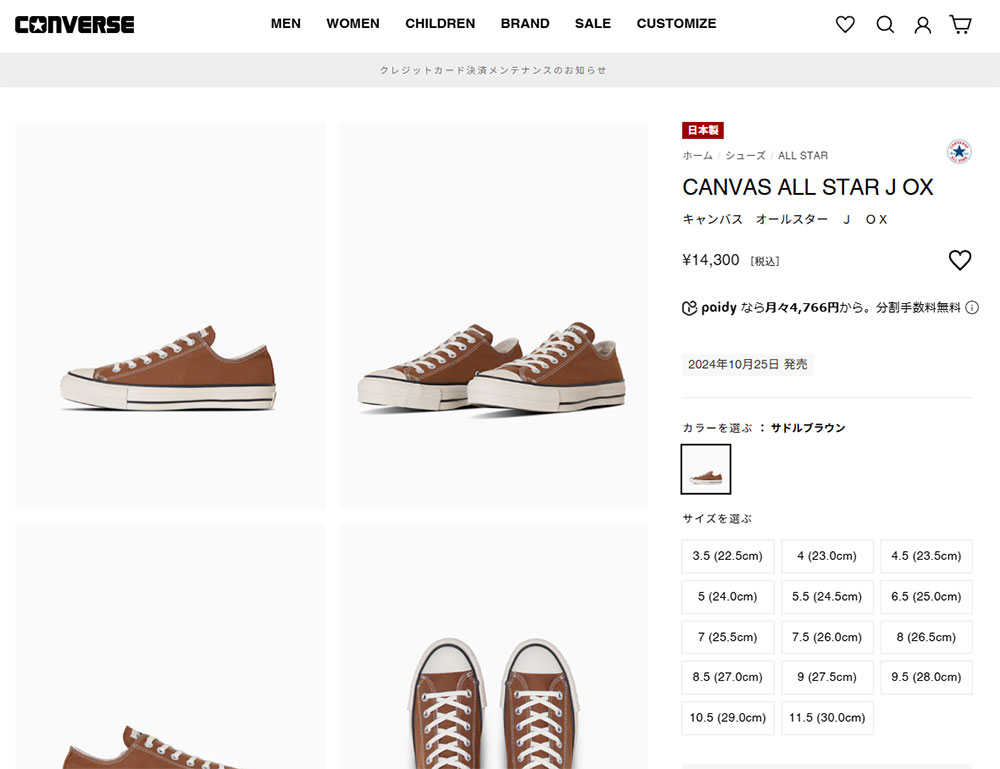Choose size 8 (26.5cm)
This screenshot has height=769, width=1000.
coord(926,637)
